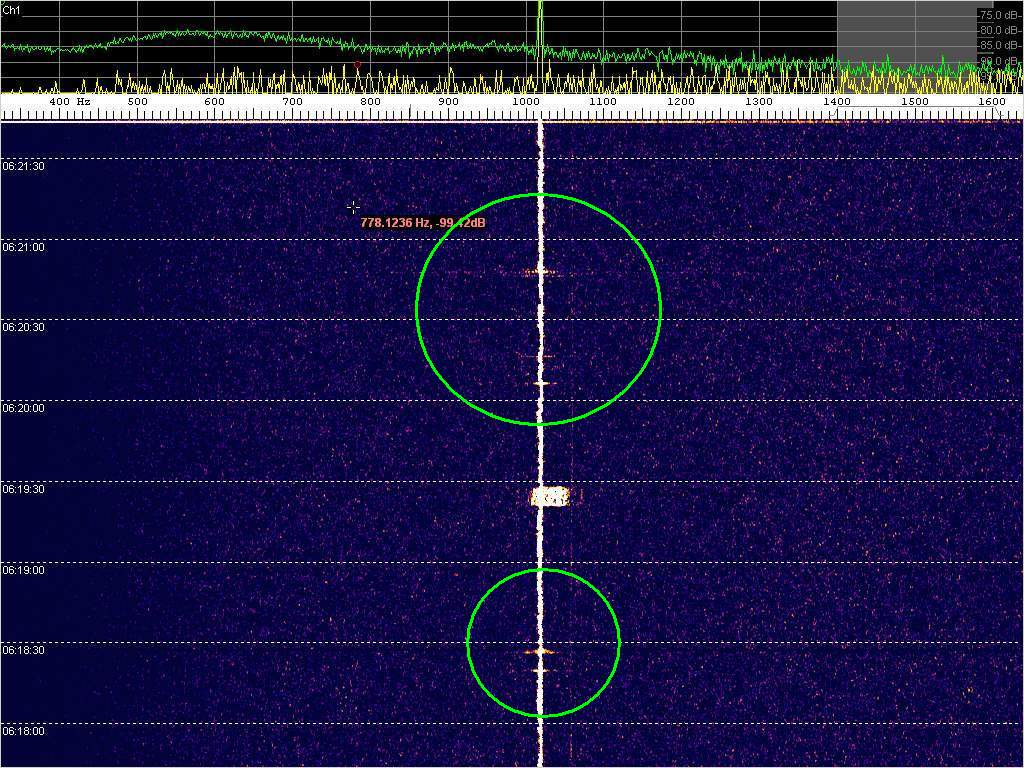
Task: Select the 06:21:30 time label
Action: tap(23, 167)
